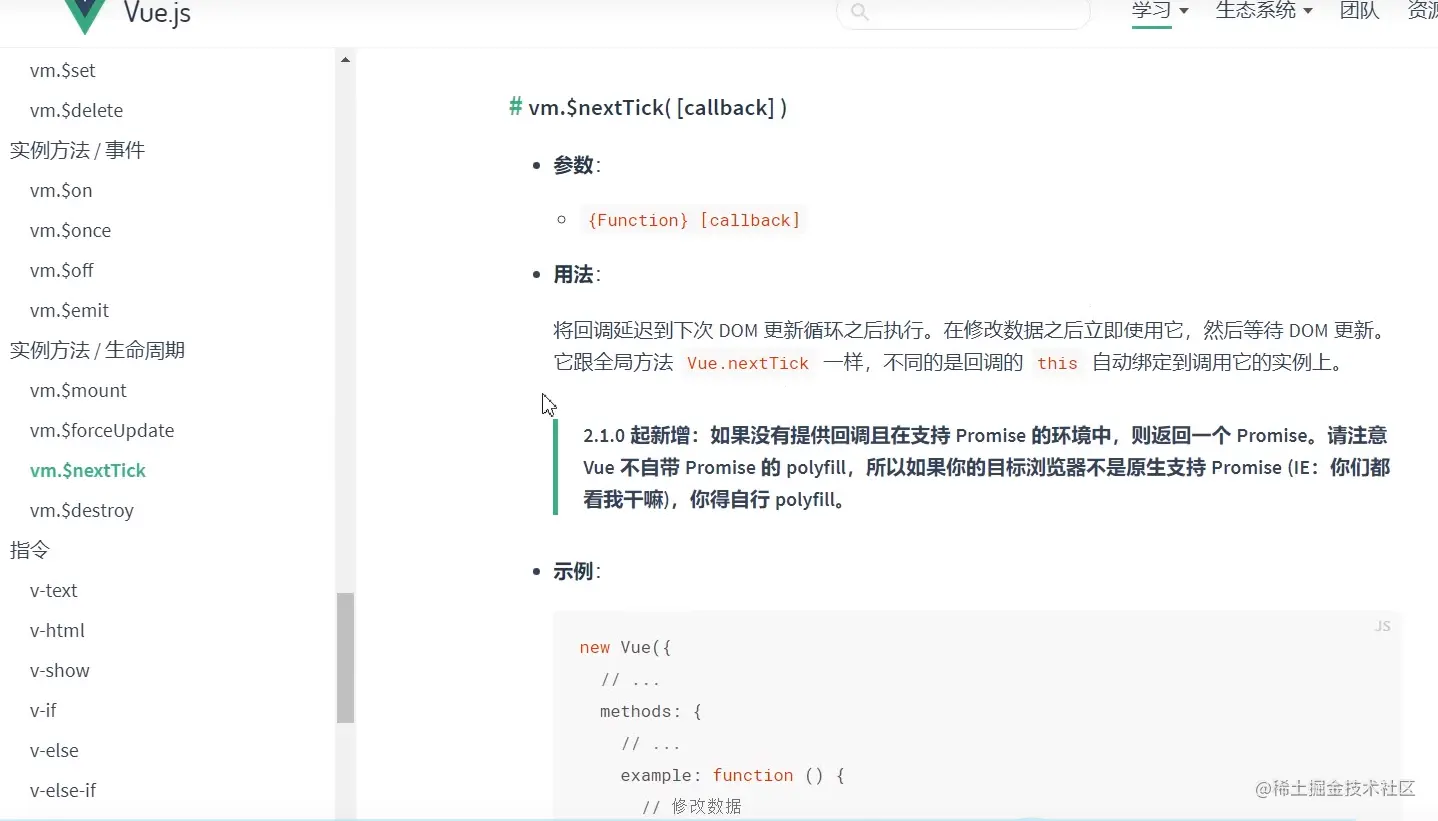Go to vm.$forceUpdate in sidebar
1438x821 pixels.
[102, 431]
